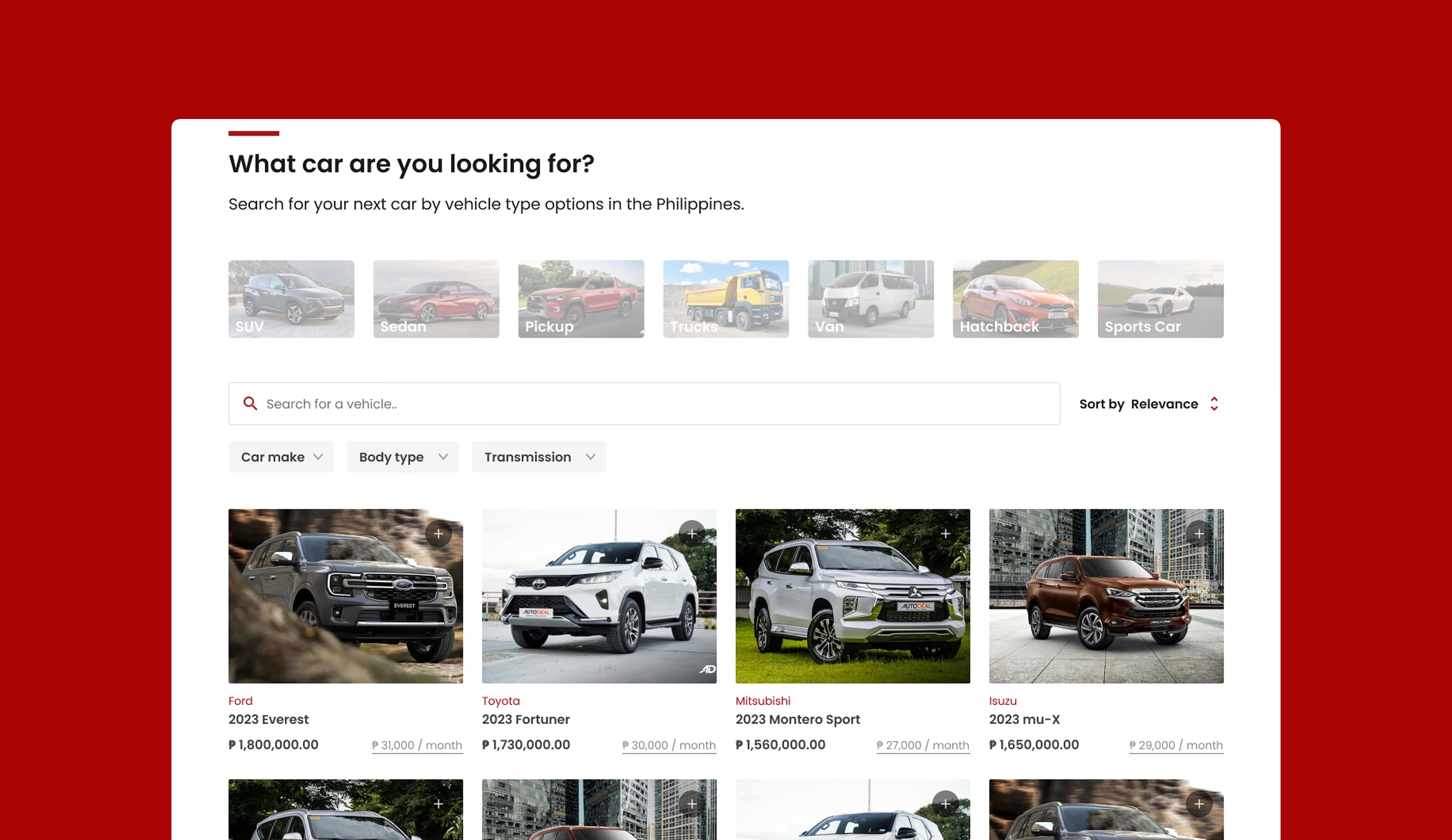
Task: Open the Transmission dropdown
Action: click(539, 457)
